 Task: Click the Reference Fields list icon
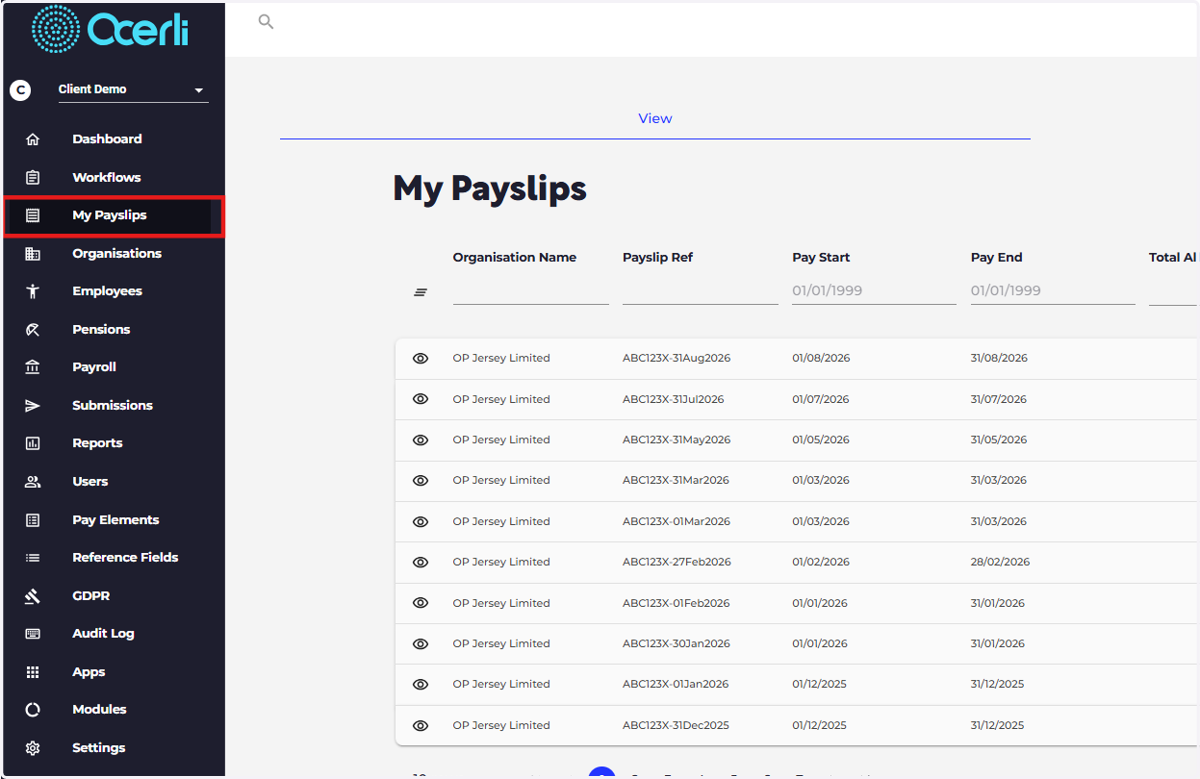click(x=32, y=557)
